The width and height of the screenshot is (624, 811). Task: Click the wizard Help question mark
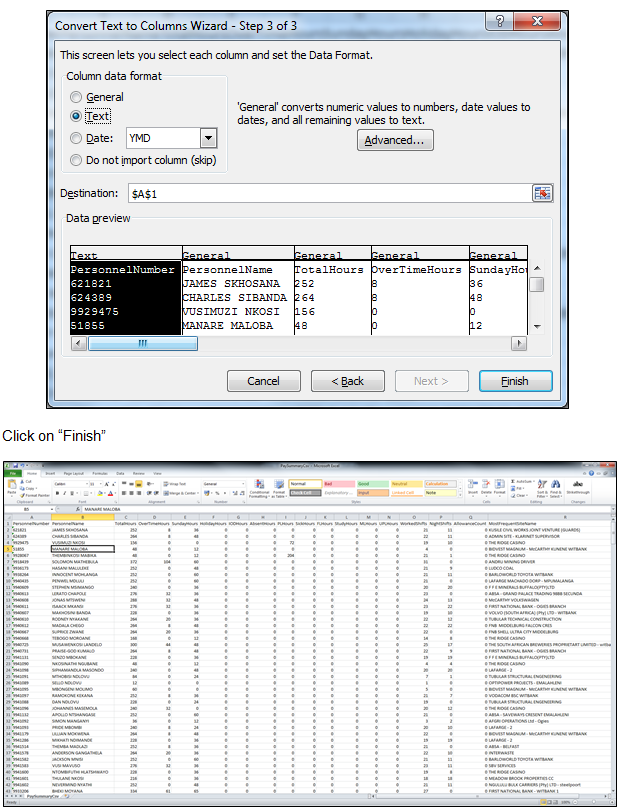(499, 21)
